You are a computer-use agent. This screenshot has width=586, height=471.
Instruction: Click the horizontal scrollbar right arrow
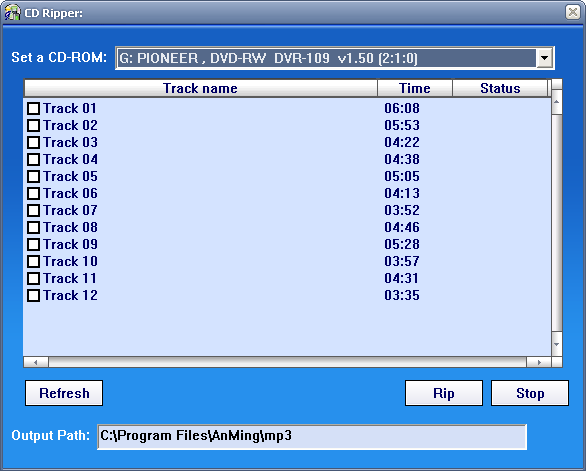coord(539,362)
